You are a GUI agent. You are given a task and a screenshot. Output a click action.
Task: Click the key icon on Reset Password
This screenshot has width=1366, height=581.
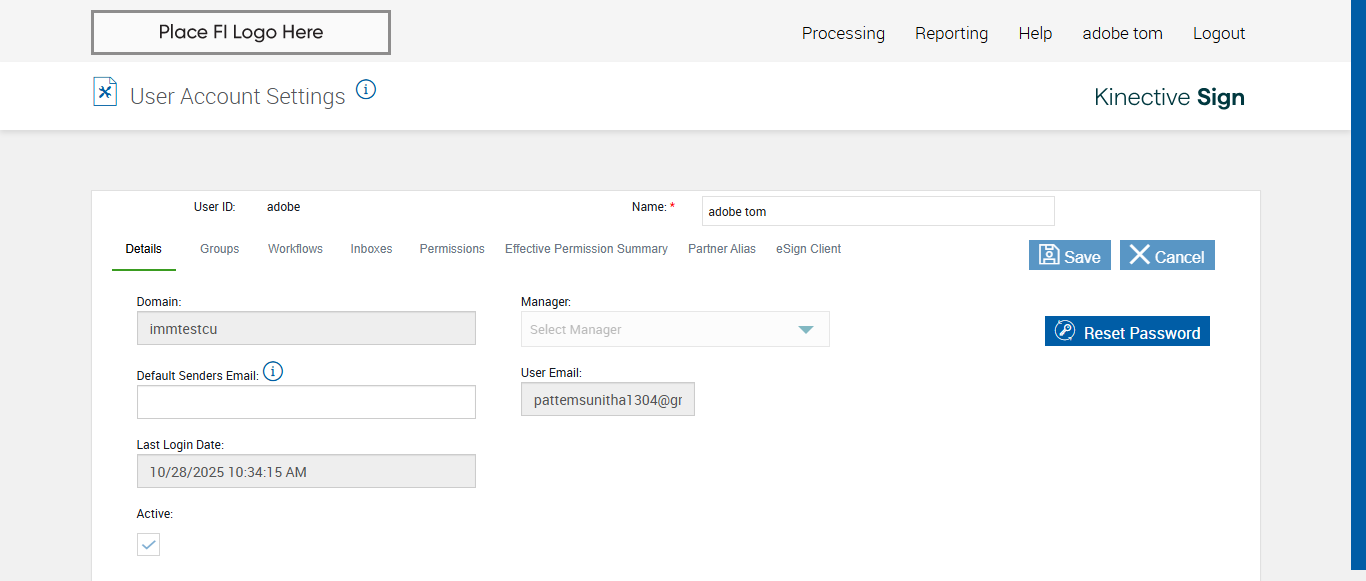[1065, 331]
